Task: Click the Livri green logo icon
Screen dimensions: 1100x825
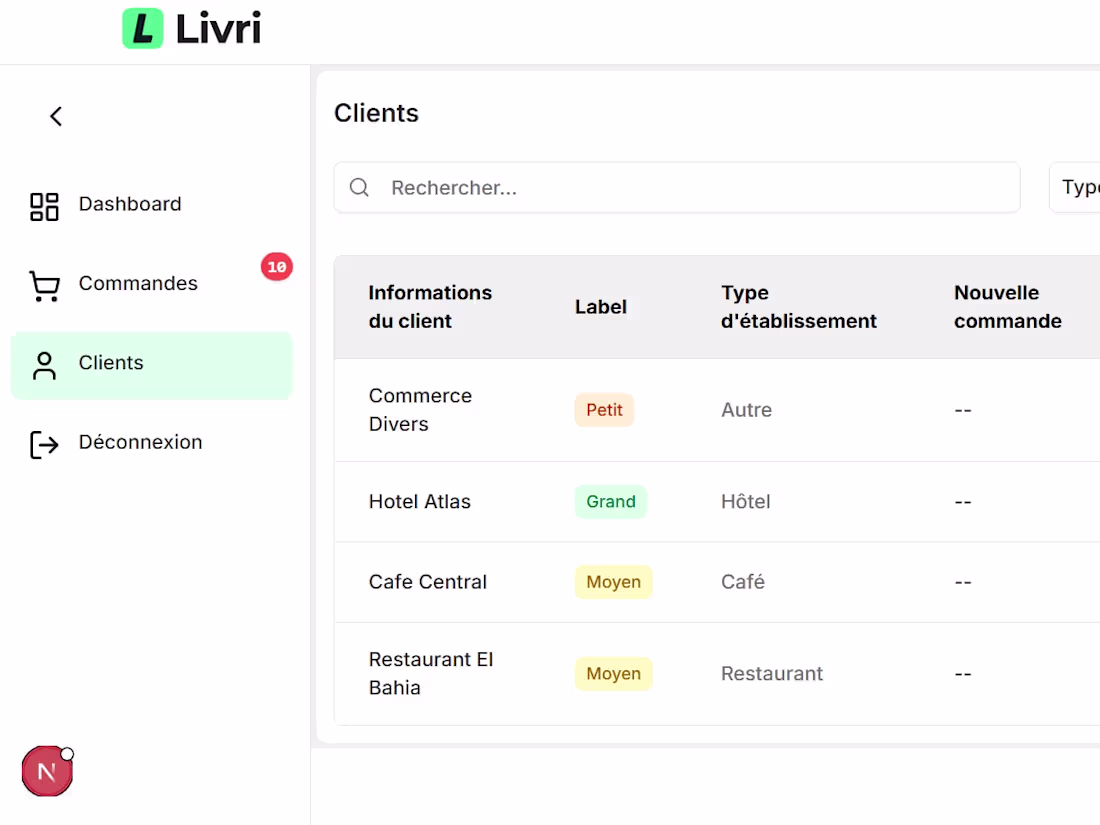Action: click(142, 29)
